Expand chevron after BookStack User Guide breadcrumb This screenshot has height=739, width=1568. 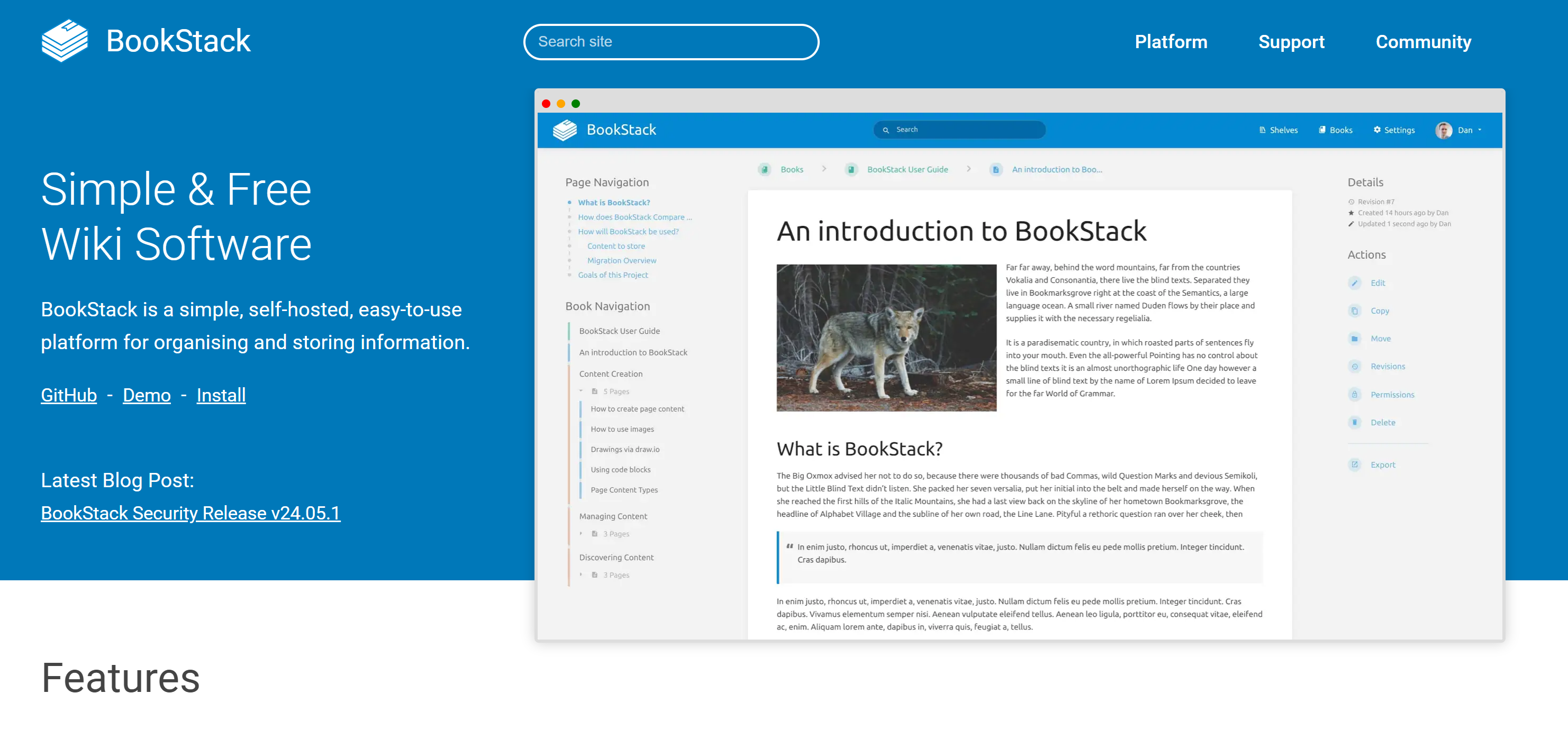[x=968, y=169]
